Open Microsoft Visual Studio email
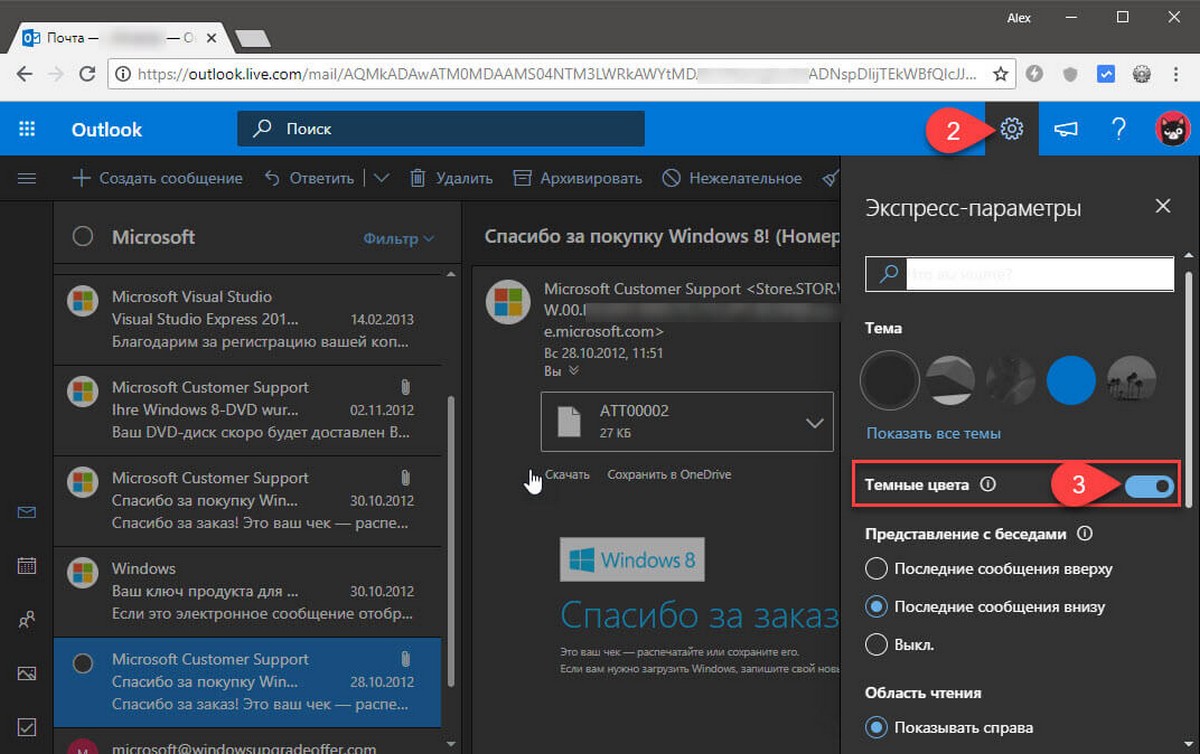 tap(247, 319)
